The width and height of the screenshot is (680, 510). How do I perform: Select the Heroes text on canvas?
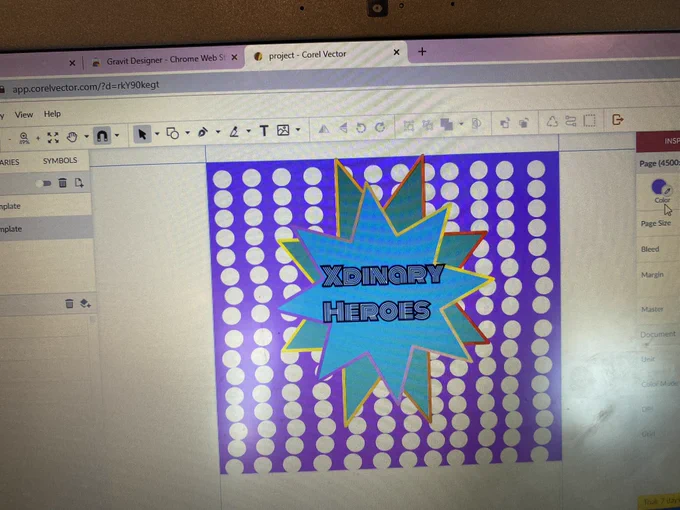point(376,311)
